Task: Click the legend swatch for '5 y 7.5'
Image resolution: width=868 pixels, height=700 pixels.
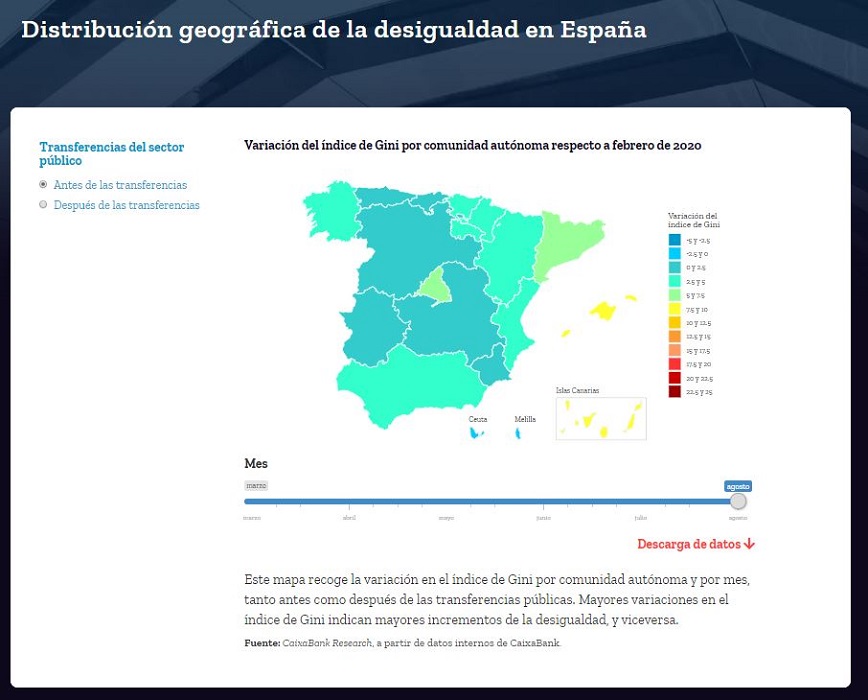Action: (674, 295)
